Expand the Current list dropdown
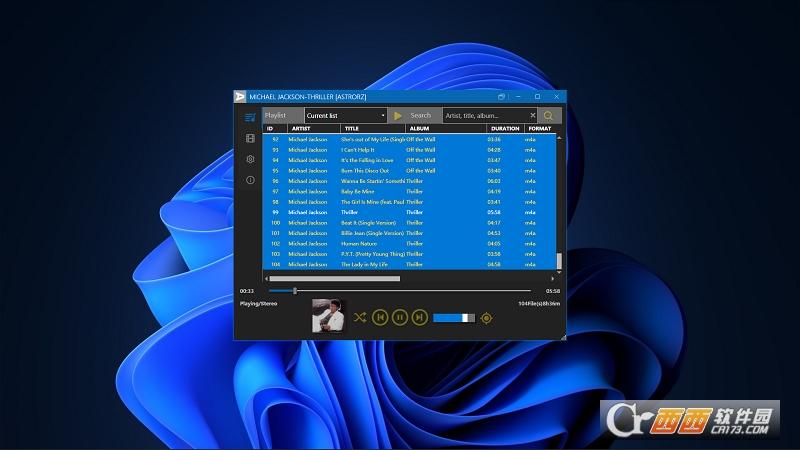The width and height of the screenshot is (800, 450). pyautogui.click(x=345, y=115)
